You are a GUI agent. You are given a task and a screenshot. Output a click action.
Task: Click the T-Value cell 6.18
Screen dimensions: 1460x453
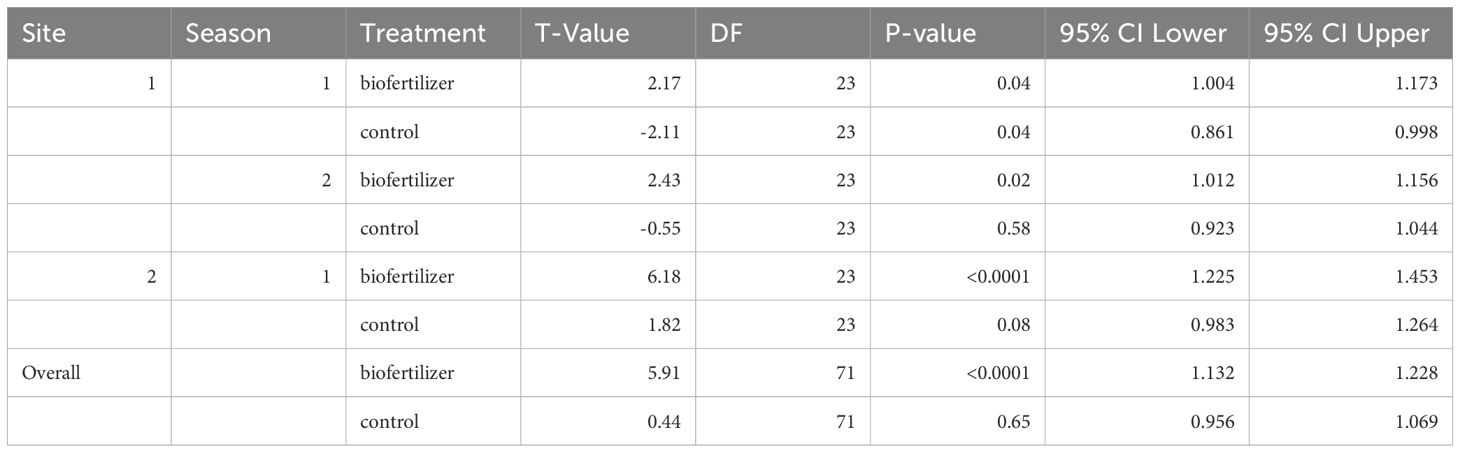[x=665, y=277]
